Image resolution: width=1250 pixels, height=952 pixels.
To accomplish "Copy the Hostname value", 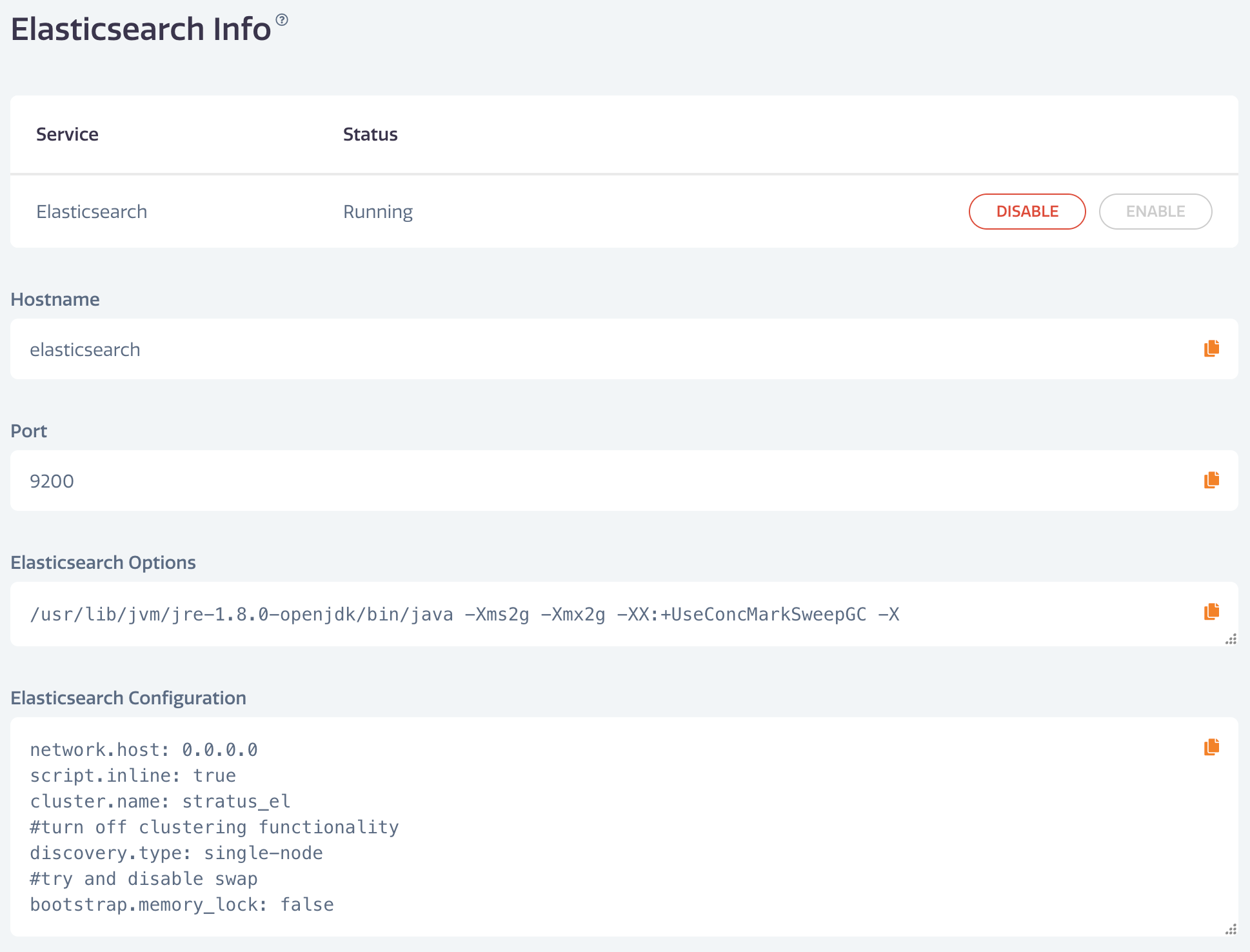I will 1211,349.
